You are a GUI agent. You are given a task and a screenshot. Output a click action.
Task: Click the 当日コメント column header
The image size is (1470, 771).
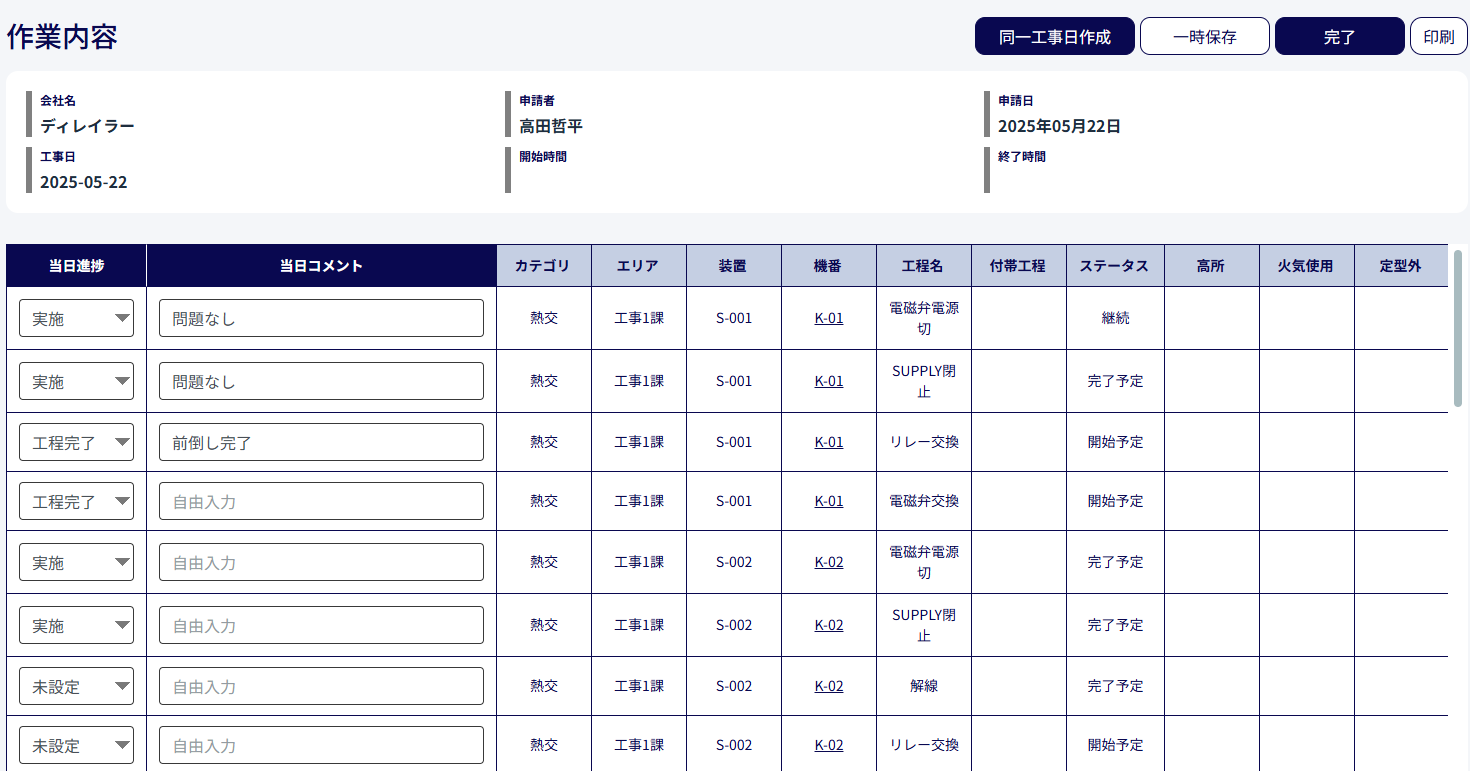(x=321, y=266)
